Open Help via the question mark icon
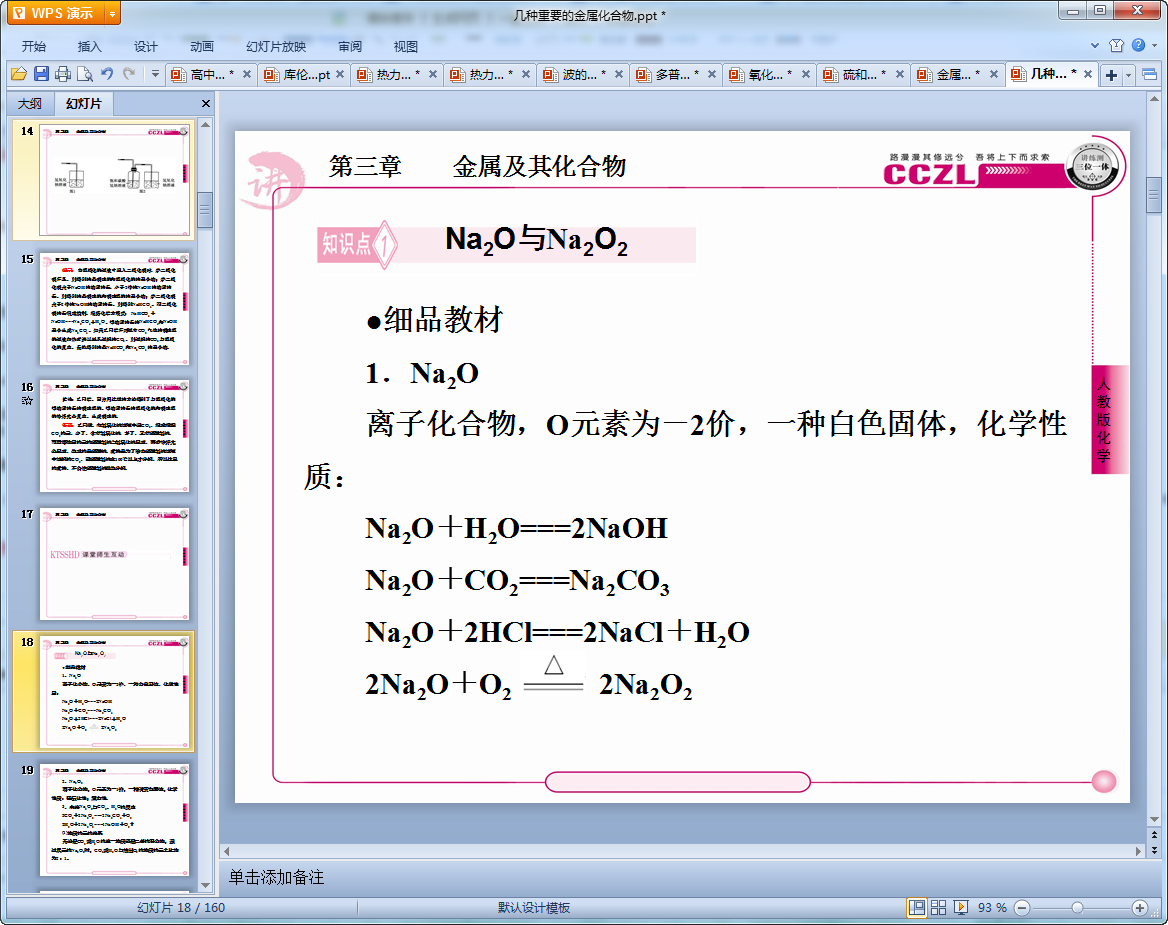The width and height of the screenshot is (1168, 925). [1138, 45]
